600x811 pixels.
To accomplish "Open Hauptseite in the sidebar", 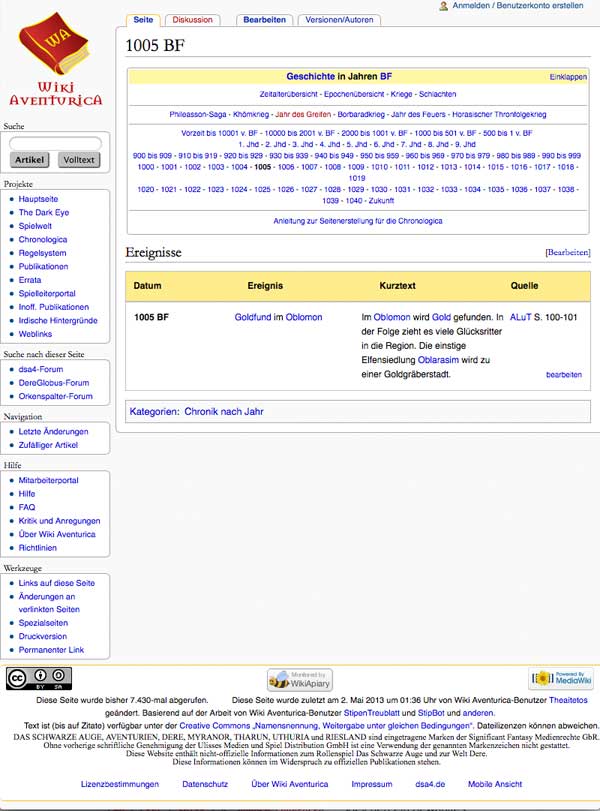I will coord(38,199).
